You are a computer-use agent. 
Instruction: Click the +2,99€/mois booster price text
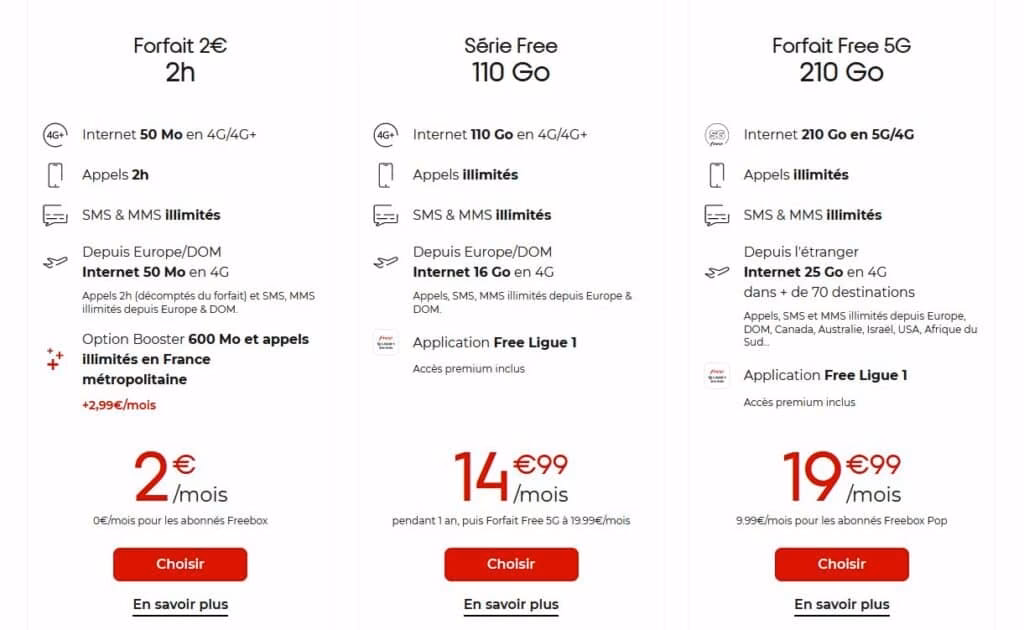119,405
